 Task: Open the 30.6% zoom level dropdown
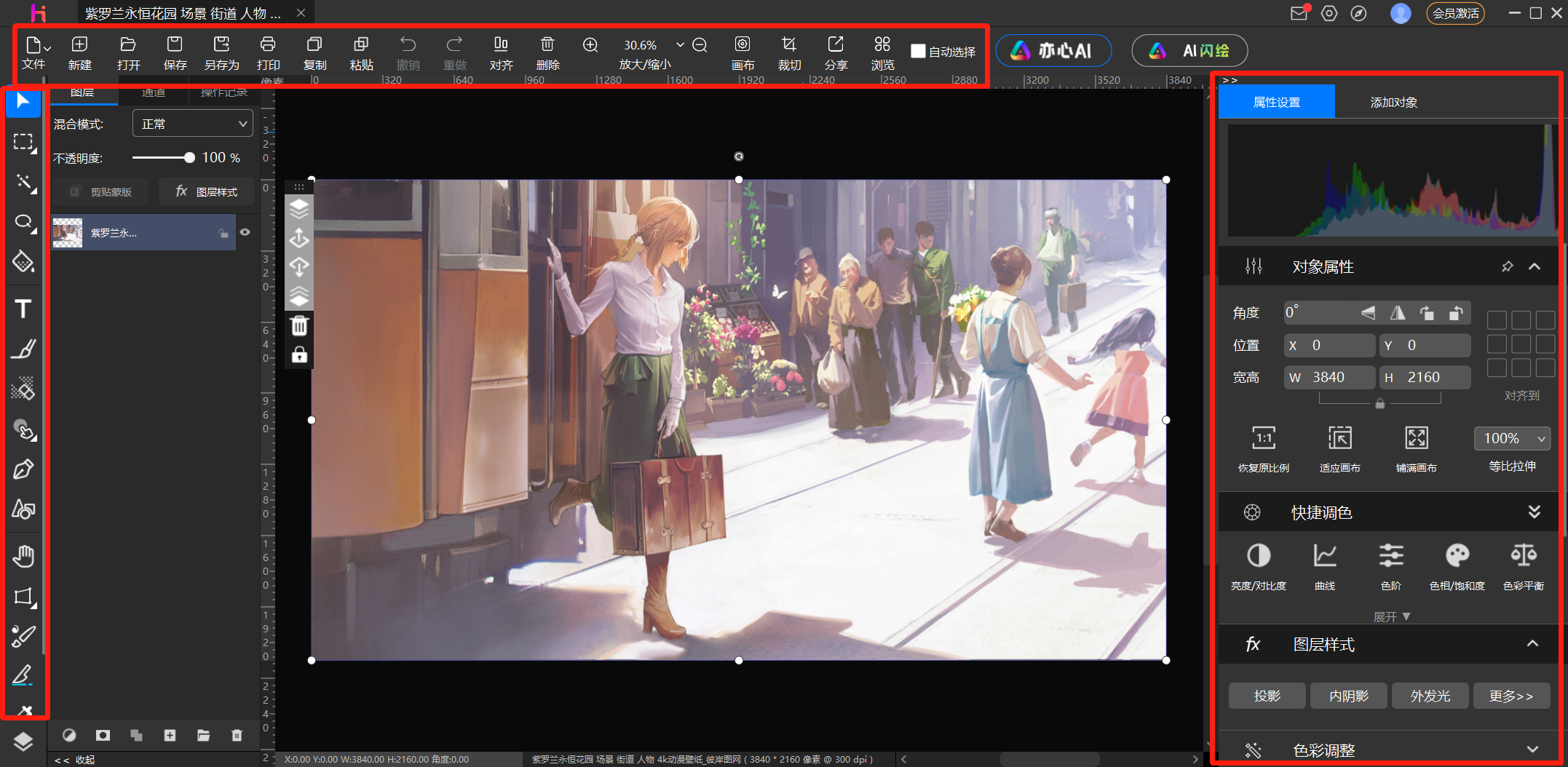[680, 44]
